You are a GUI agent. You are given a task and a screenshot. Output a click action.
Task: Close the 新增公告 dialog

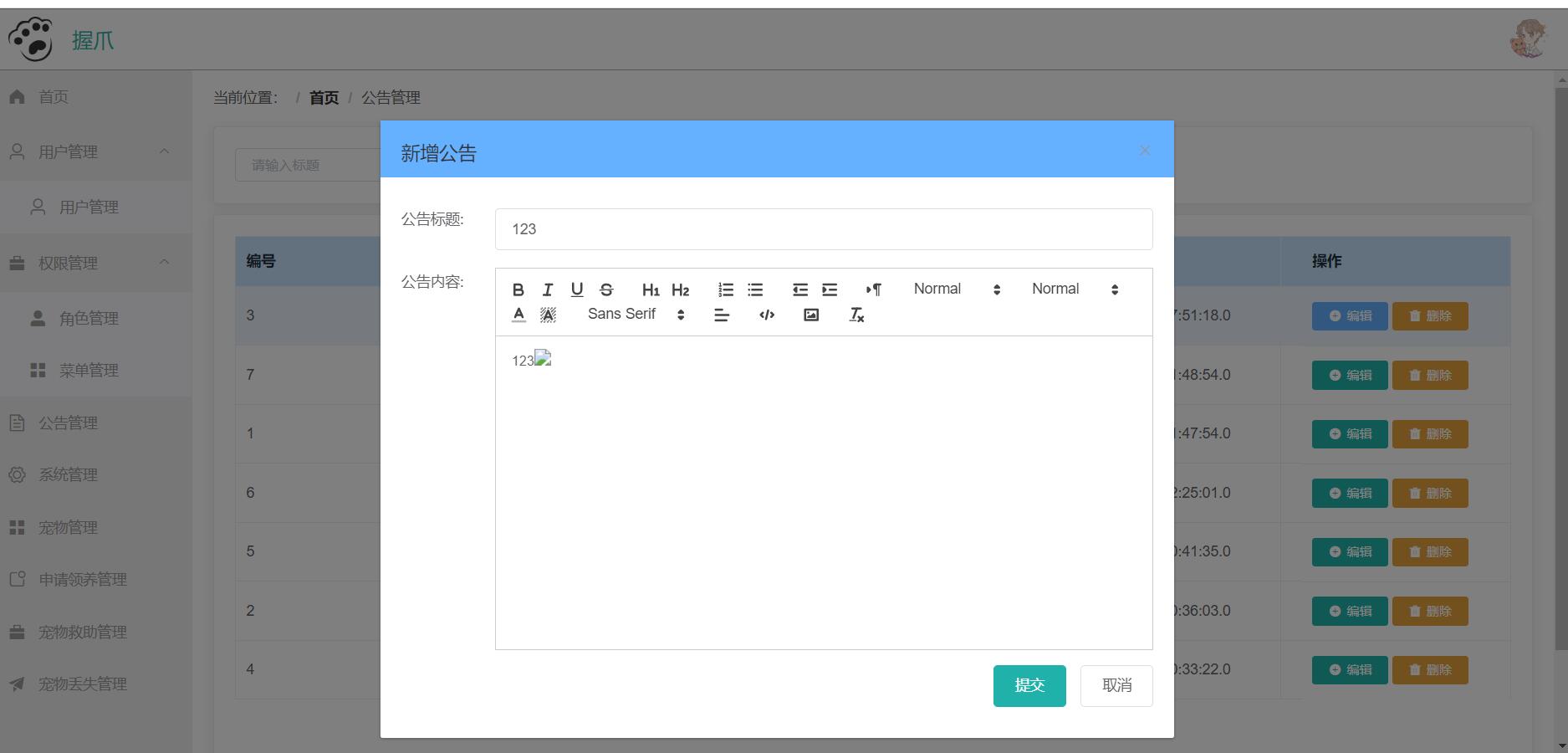click(1145, 151)
